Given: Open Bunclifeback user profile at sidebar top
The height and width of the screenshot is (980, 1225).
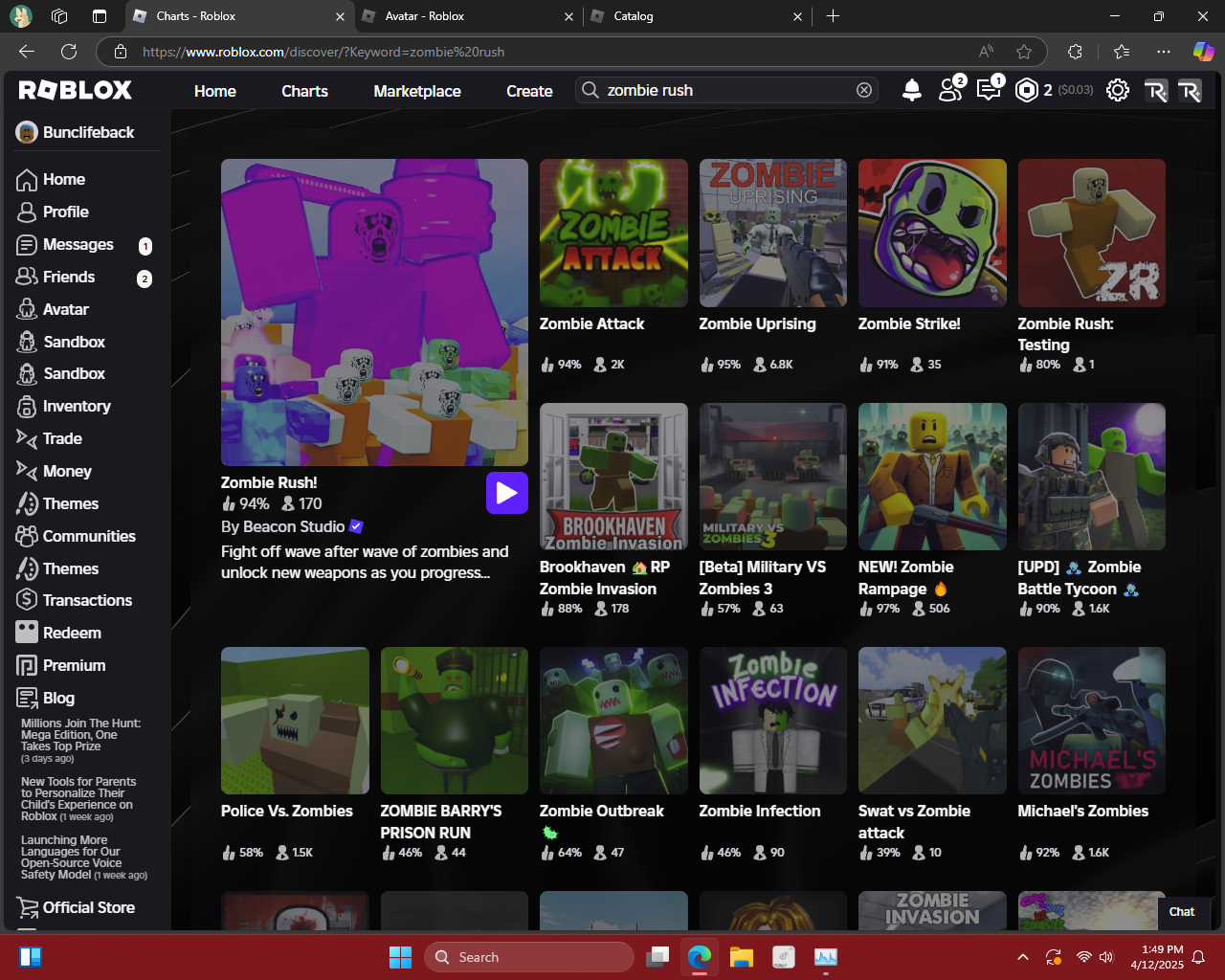Looking at the screenshot, I should pyautogui.click(x=76, y=132).
